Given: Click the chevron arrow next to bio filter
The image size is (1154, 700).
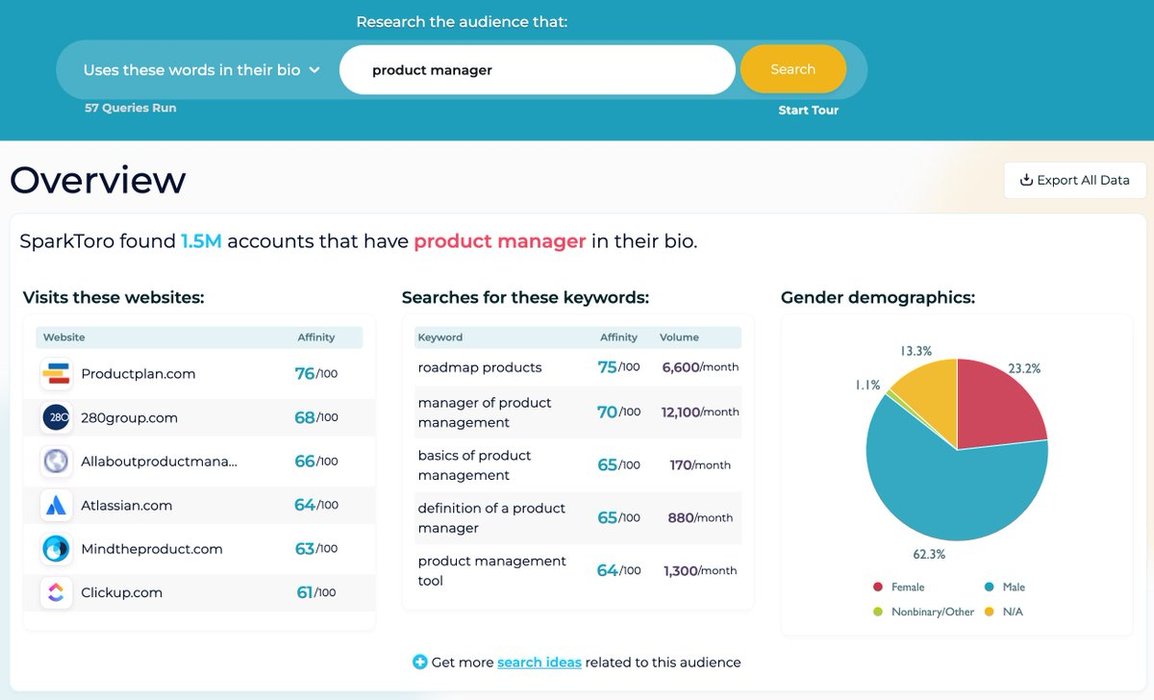Looking at the screenshot, I should point(314,70).
